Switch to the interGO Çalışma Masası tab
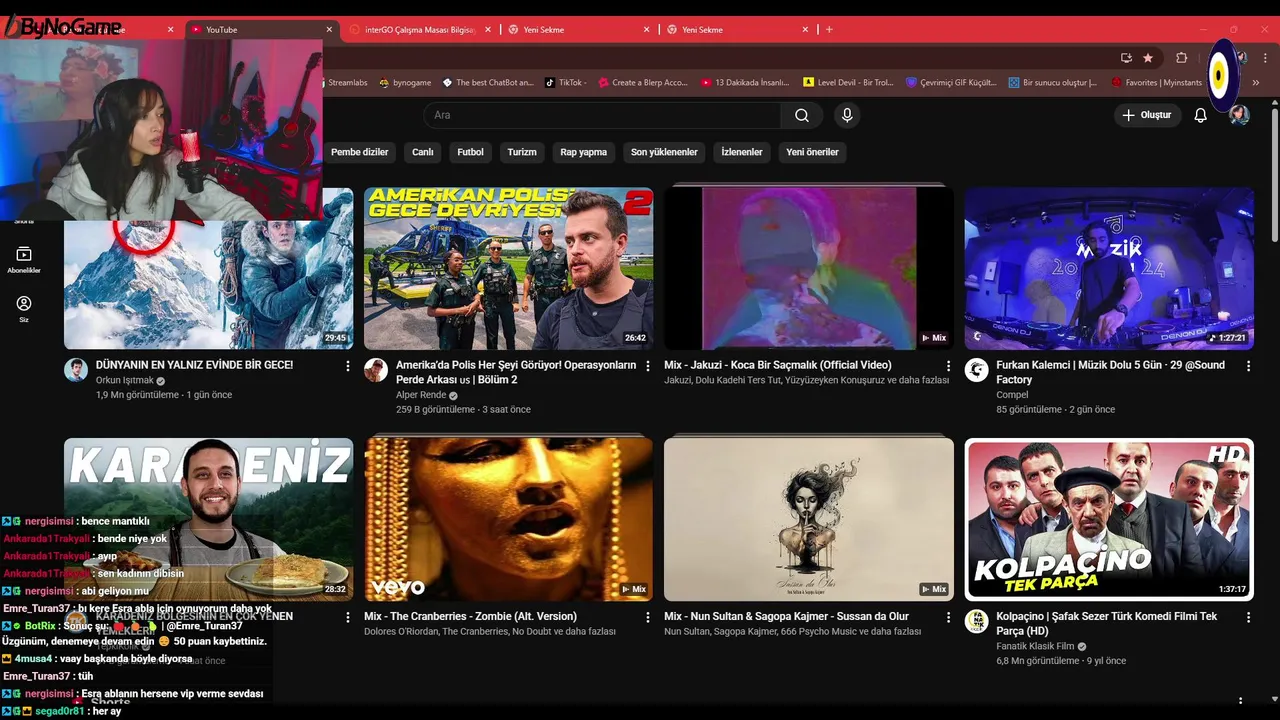 (x=421, y=29)
